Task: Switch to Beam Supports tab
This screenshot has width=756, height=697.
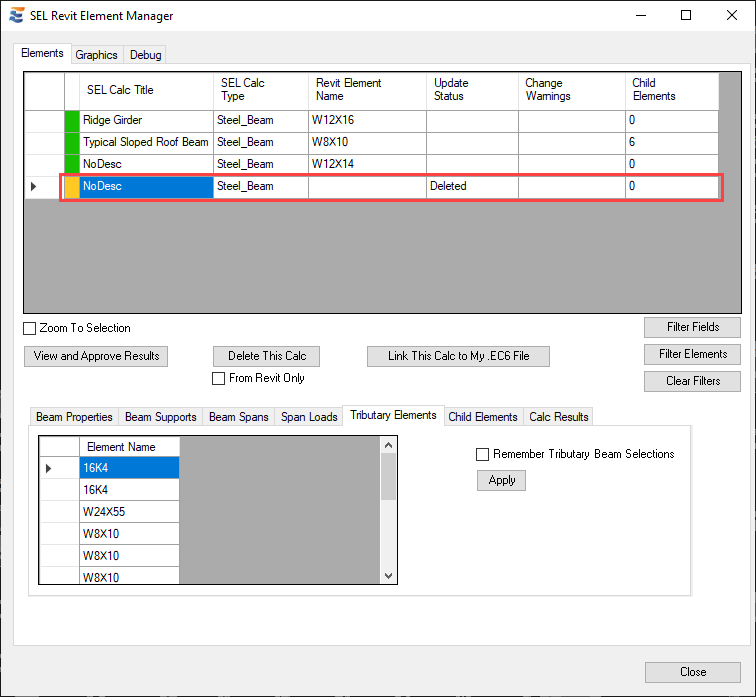Action: [161, 417]
